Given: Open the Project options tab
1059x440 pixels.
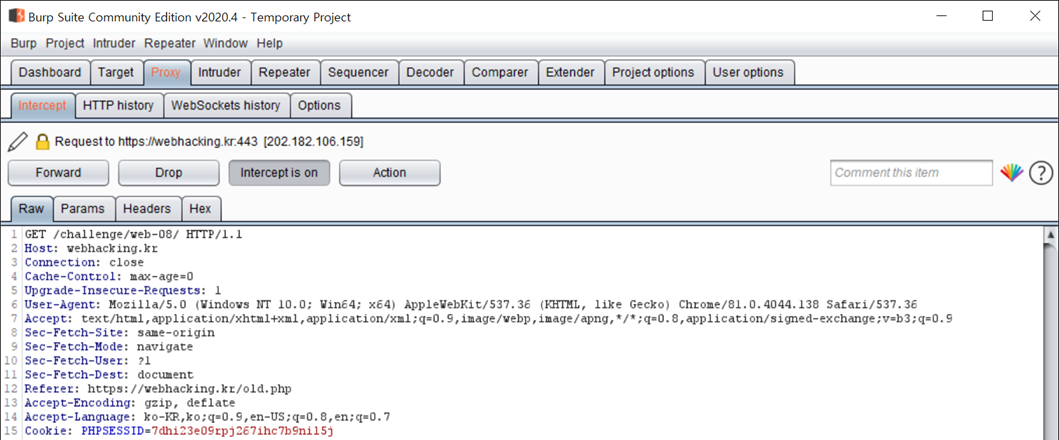Looking at the screenshot, I should click(653, 72).
